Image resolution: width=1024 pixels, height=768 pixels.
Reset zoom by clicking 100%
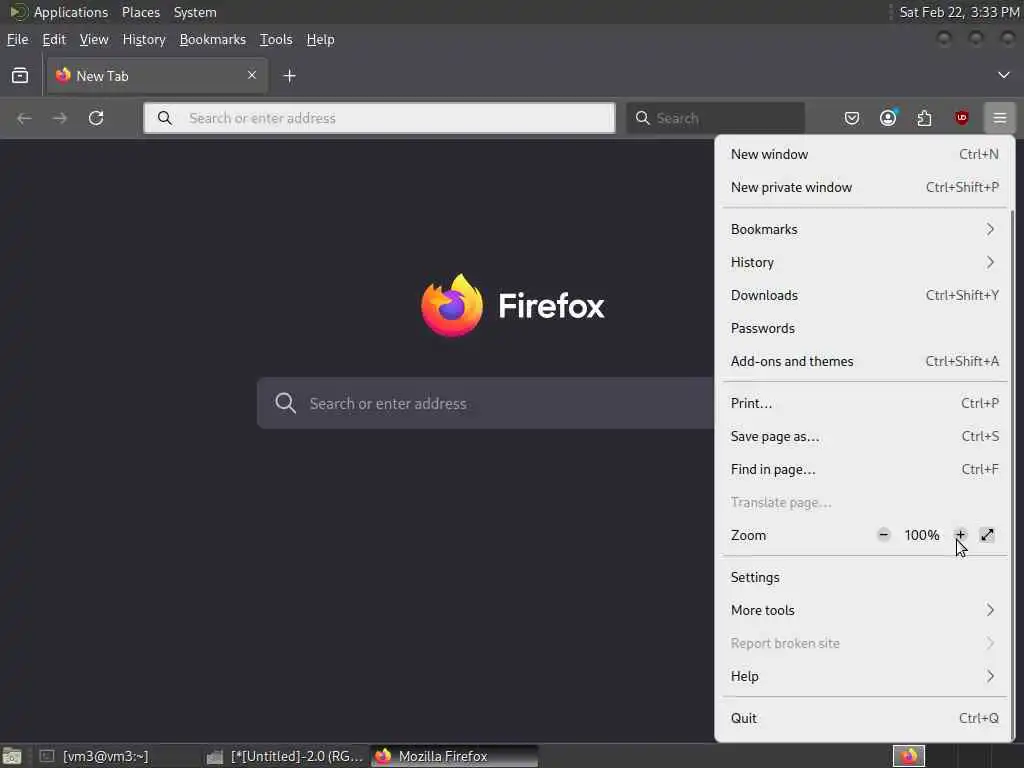[x=921, y=536]
